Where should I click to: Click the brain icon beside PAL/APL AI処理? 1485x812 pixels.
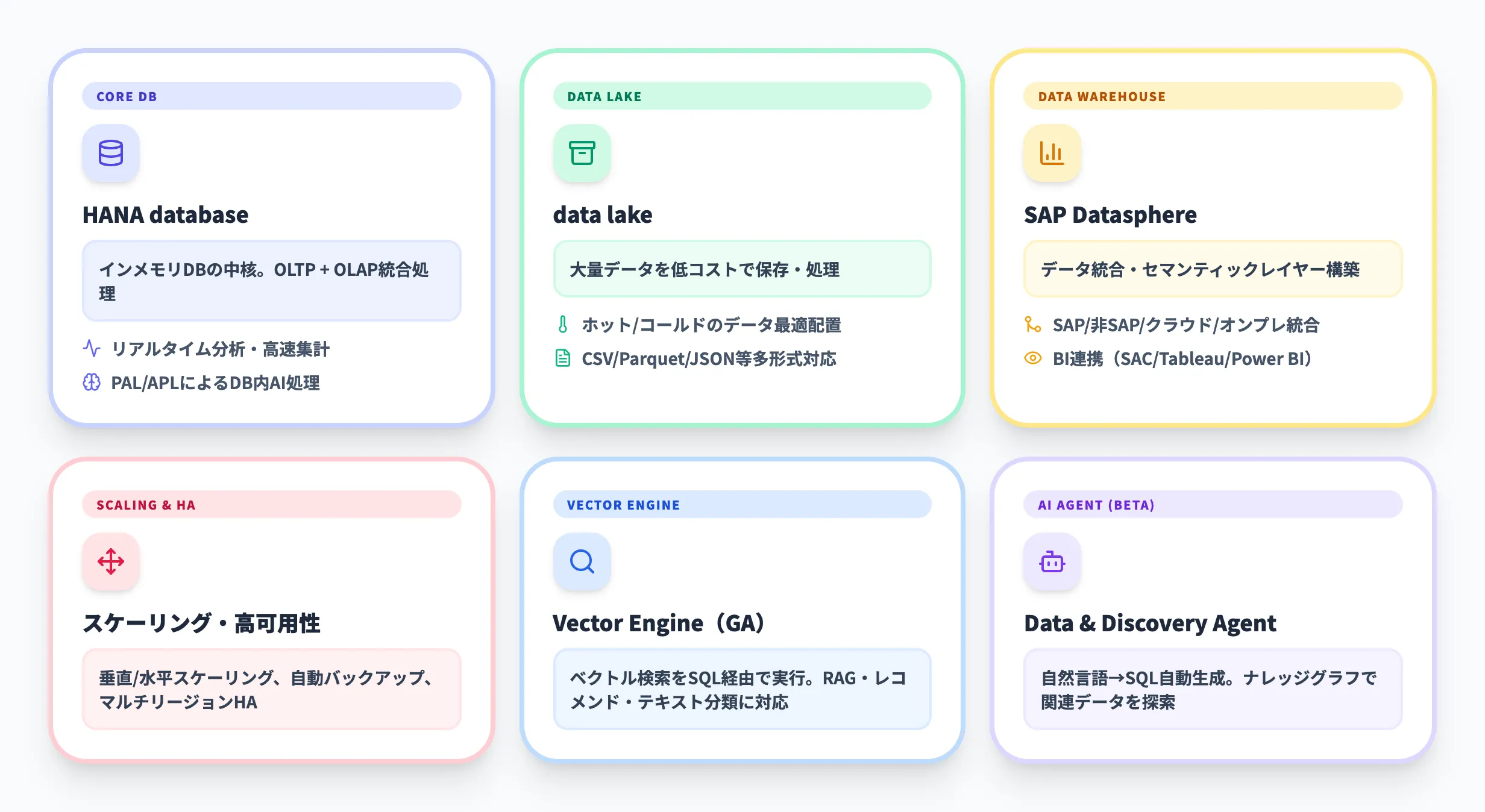coord(91,383)
